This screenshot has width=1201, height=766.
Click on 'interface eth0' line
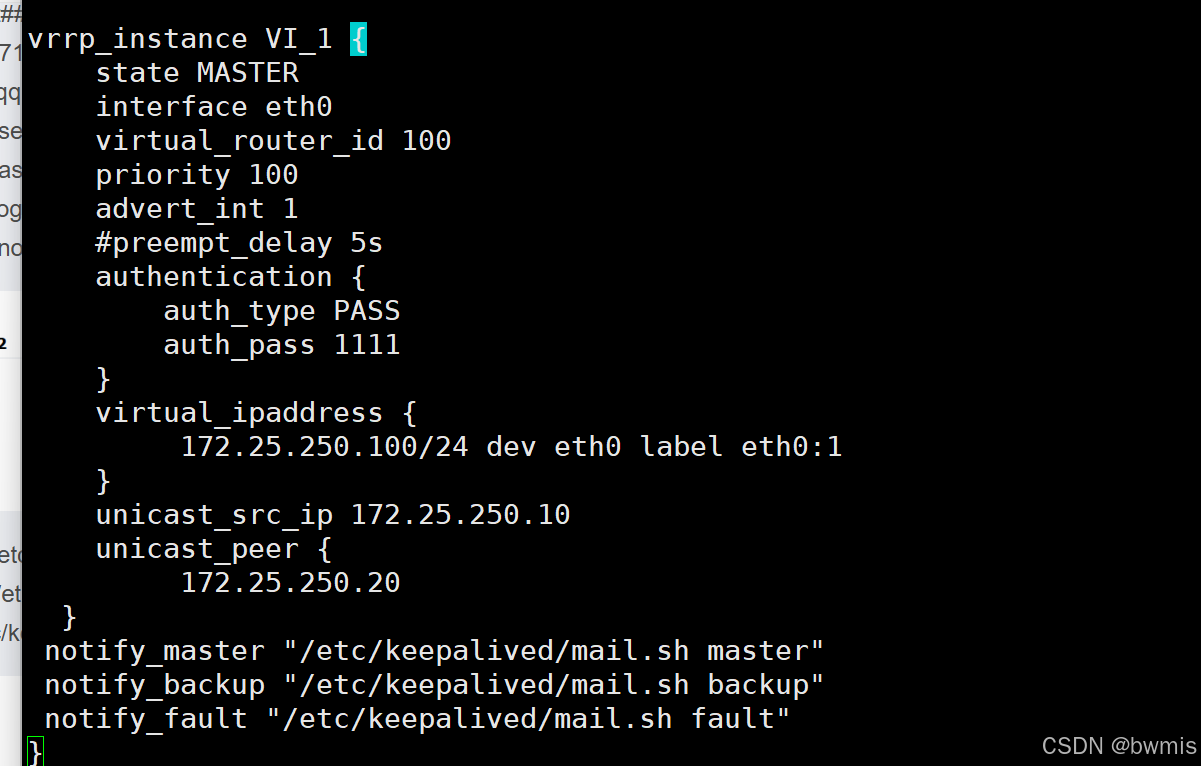click(214, 107)
